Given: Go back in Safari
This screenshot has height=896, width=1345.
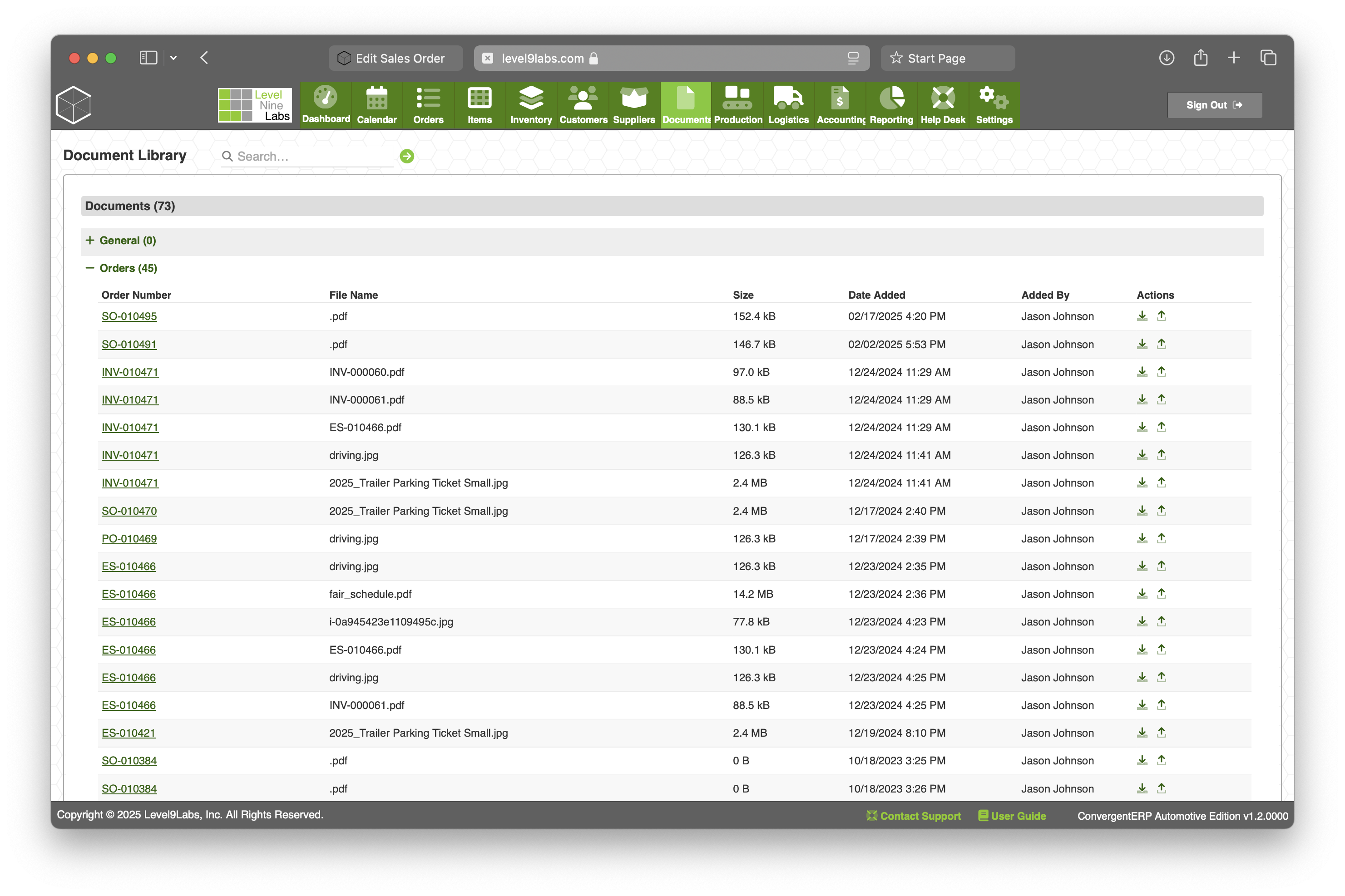Looking at the screenshot, I should pyautogui.click(x=204, y=58).
